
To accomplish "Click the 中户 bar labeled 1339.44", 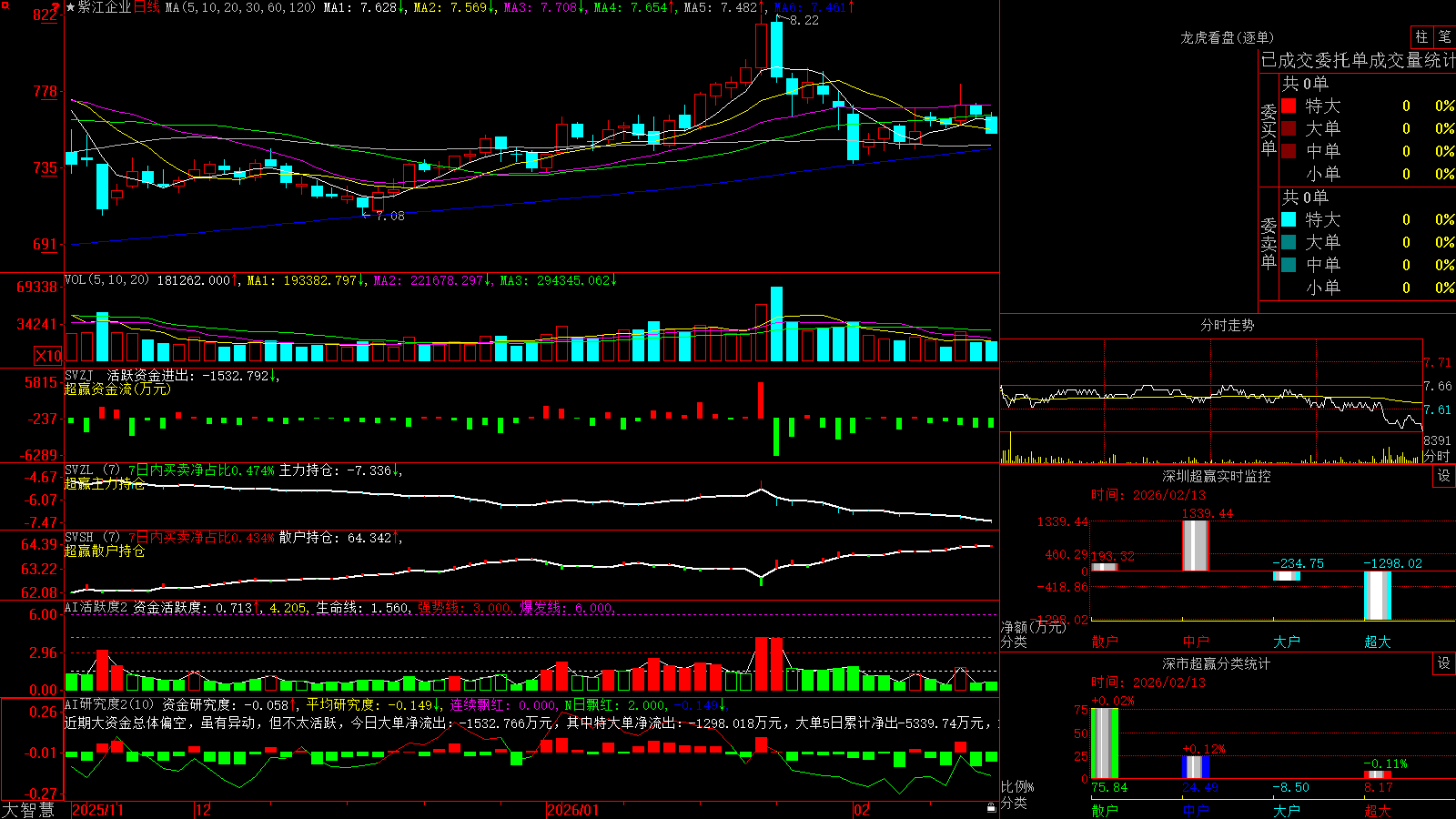I will pyautogui.click(x=1195, y=545).
